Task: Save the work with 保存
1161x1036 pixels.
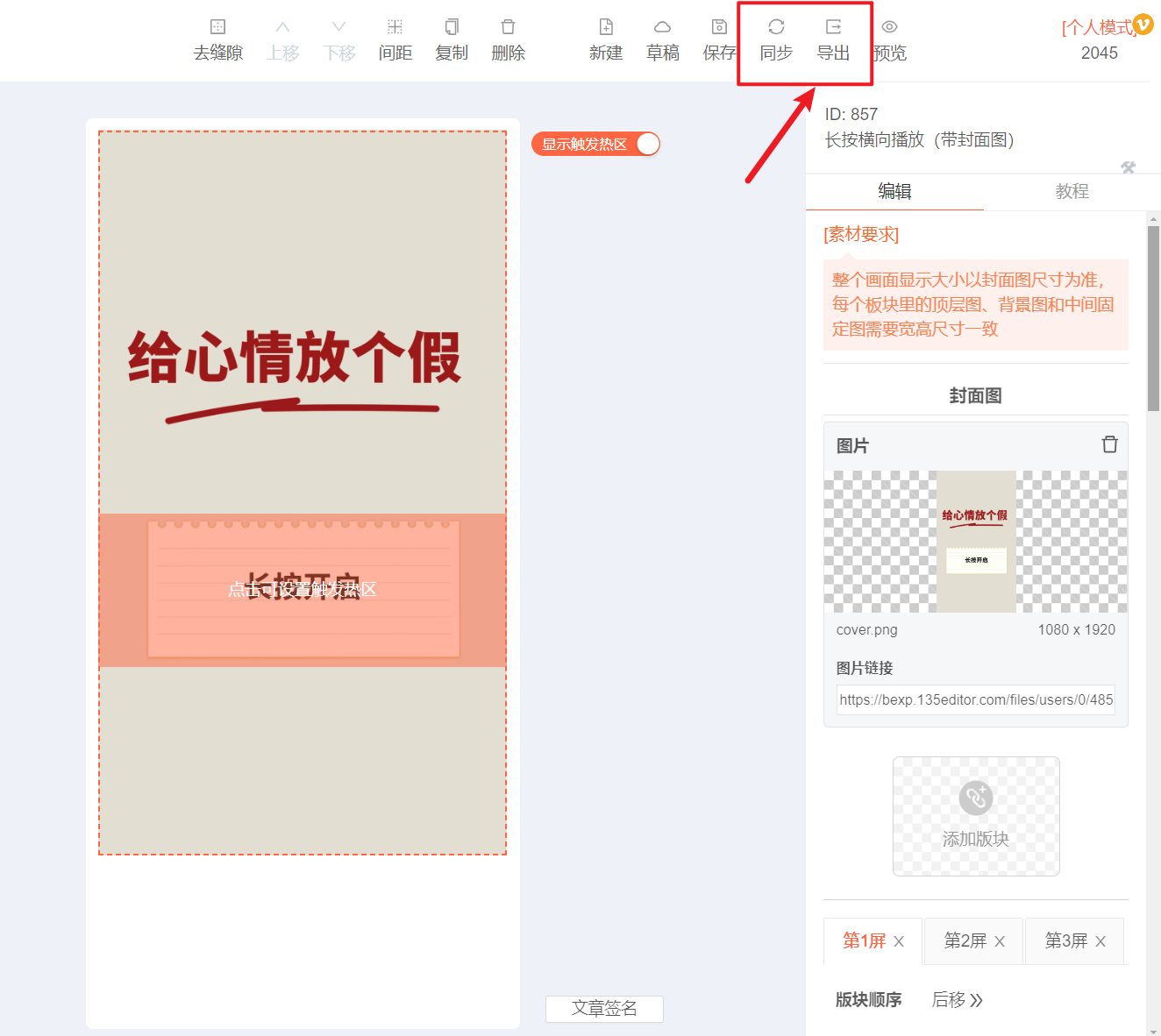Action: click(x=719, y=40)
